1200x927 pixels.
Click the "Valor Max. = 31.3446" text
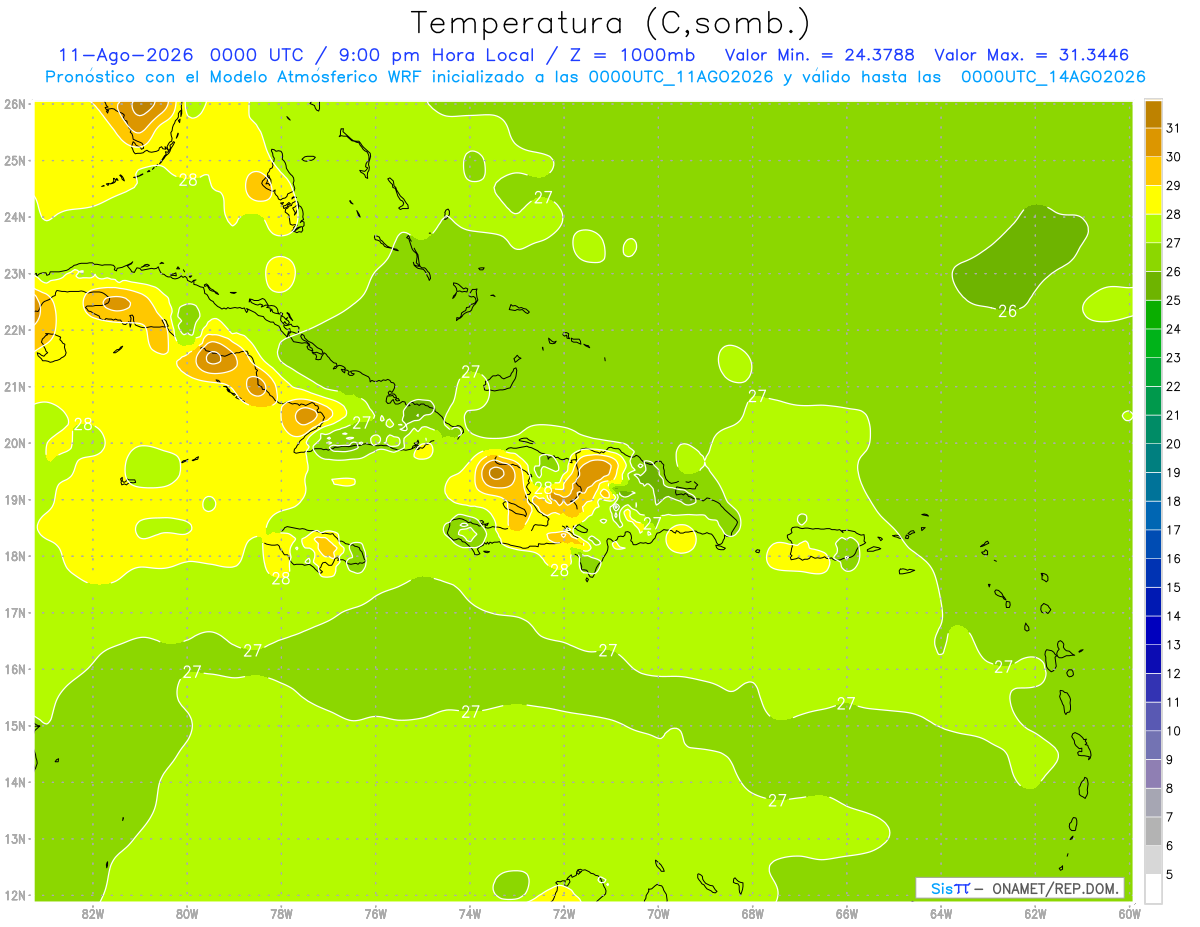[x=1032, y=55]
